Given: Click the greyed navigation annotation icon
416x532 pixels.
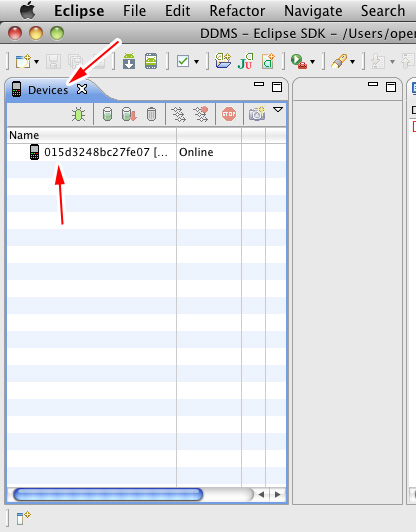Looking at the screenshot, I should (378, 61).
